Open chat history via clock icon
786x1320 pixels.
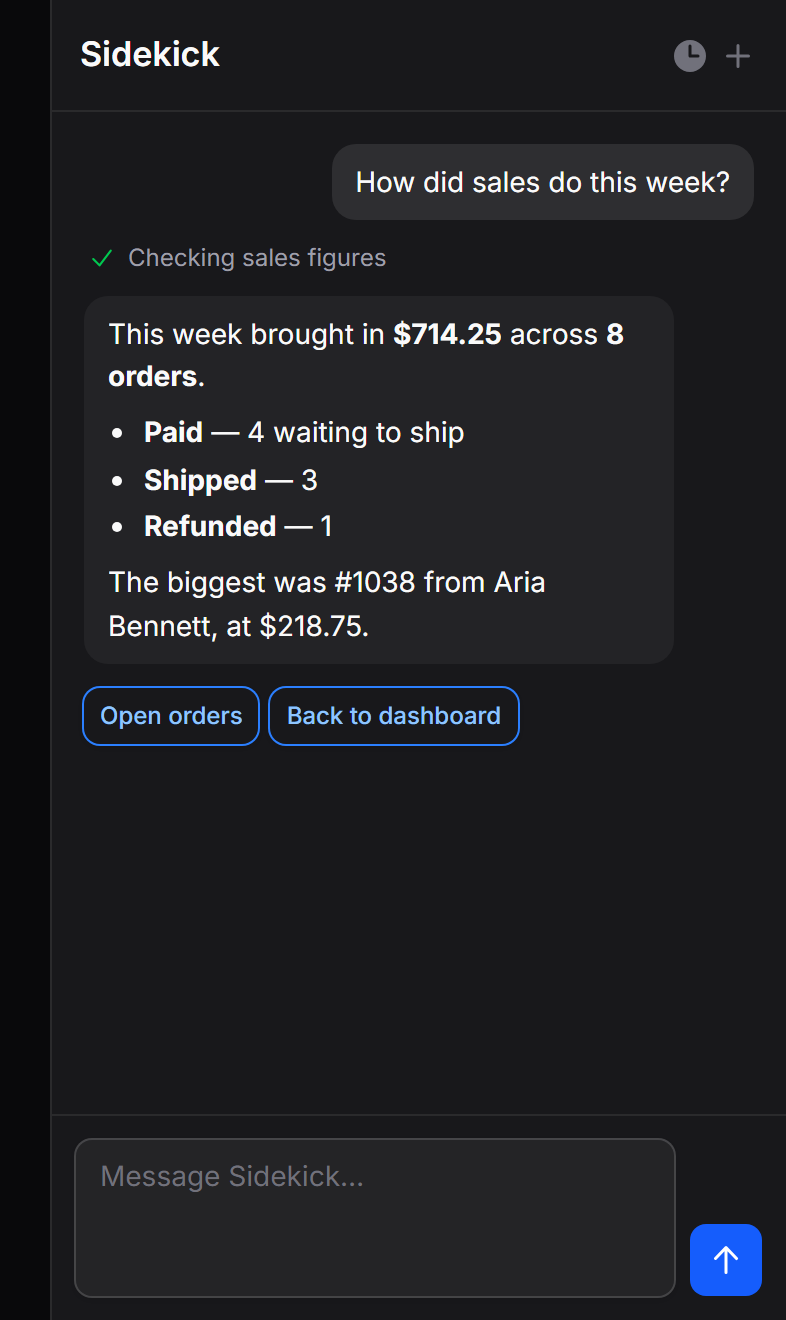pyautogui.click(x=690, y=56)
